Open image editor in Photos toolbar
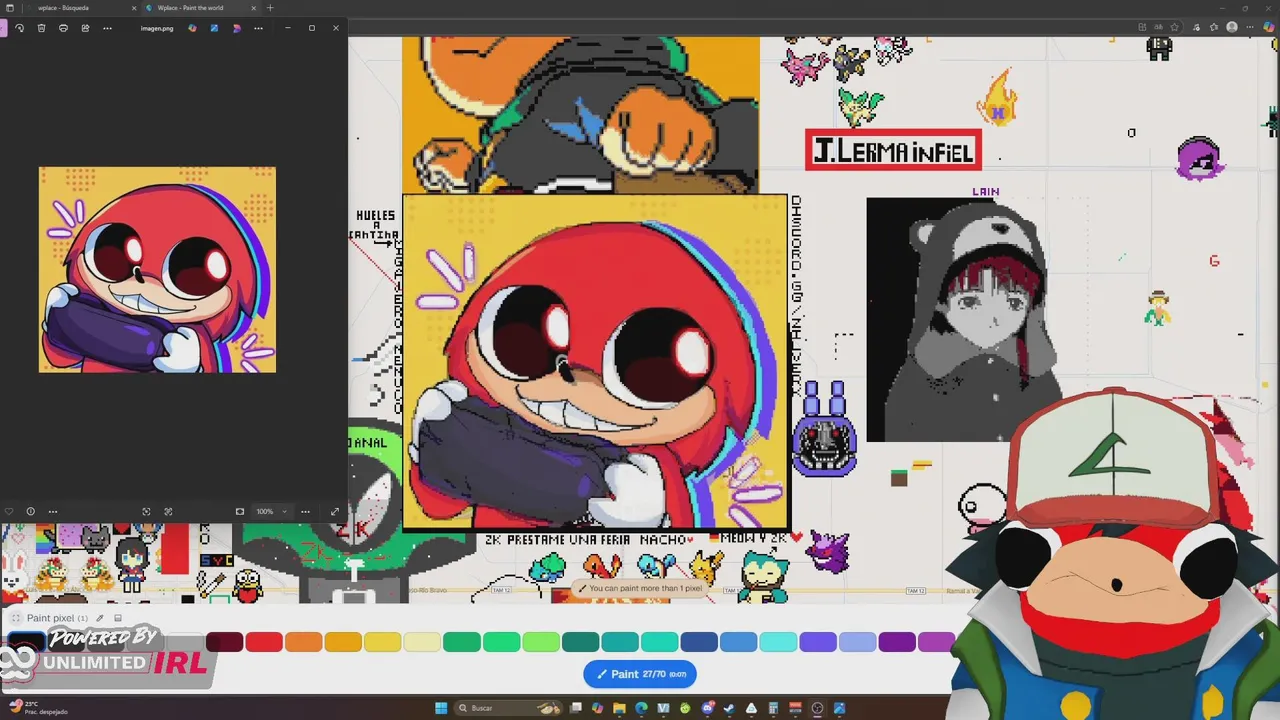This screenshot has width=1280, height=720. [x=214, y=28]
